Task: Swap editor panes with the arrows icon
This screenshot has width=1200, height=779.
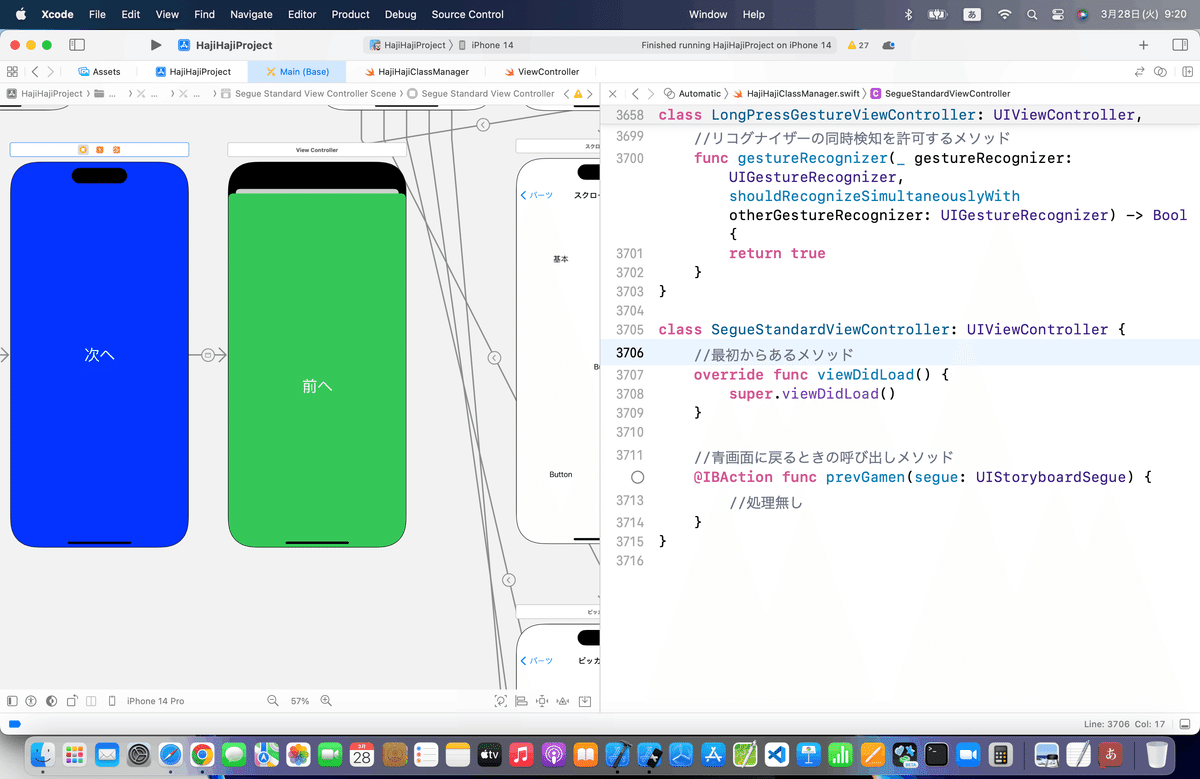Action: (1139, 72)
